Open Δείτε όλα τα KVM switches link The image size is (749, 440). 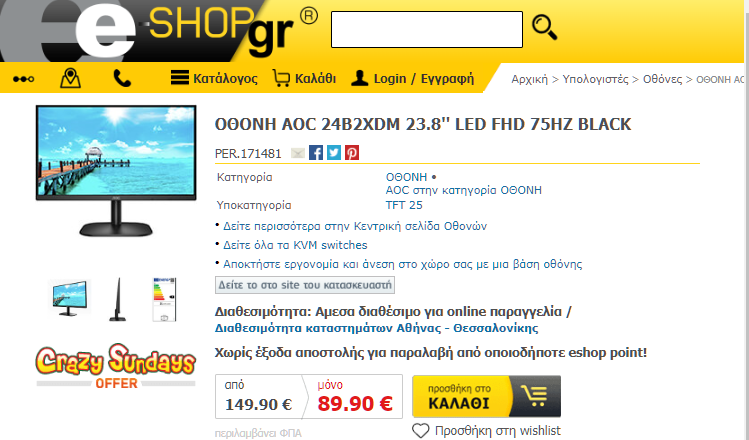point(295,245)
